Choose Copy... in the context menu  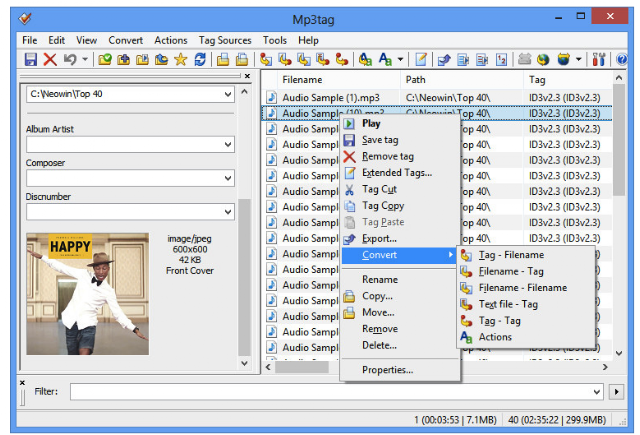[400, 296]
